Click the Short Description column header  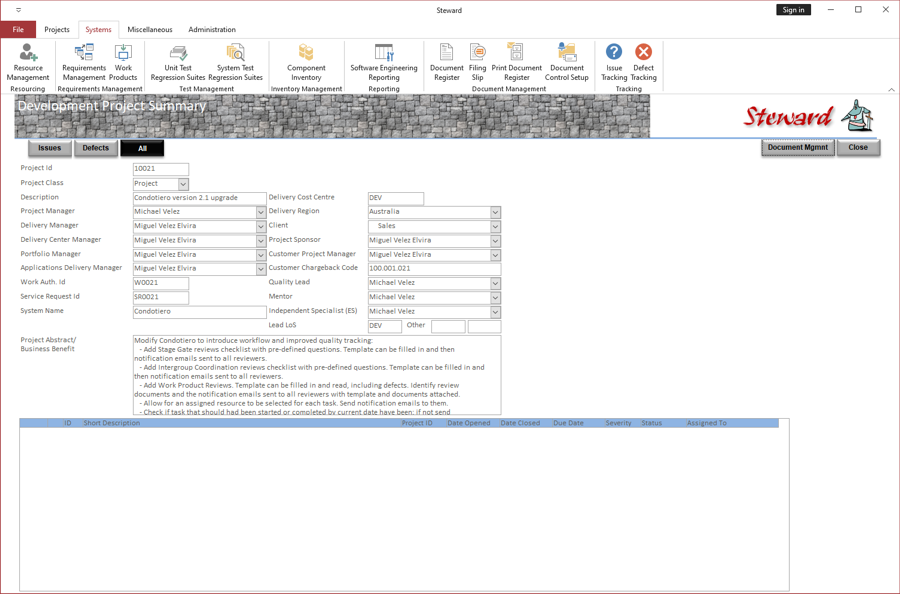(x=111, y=423)
